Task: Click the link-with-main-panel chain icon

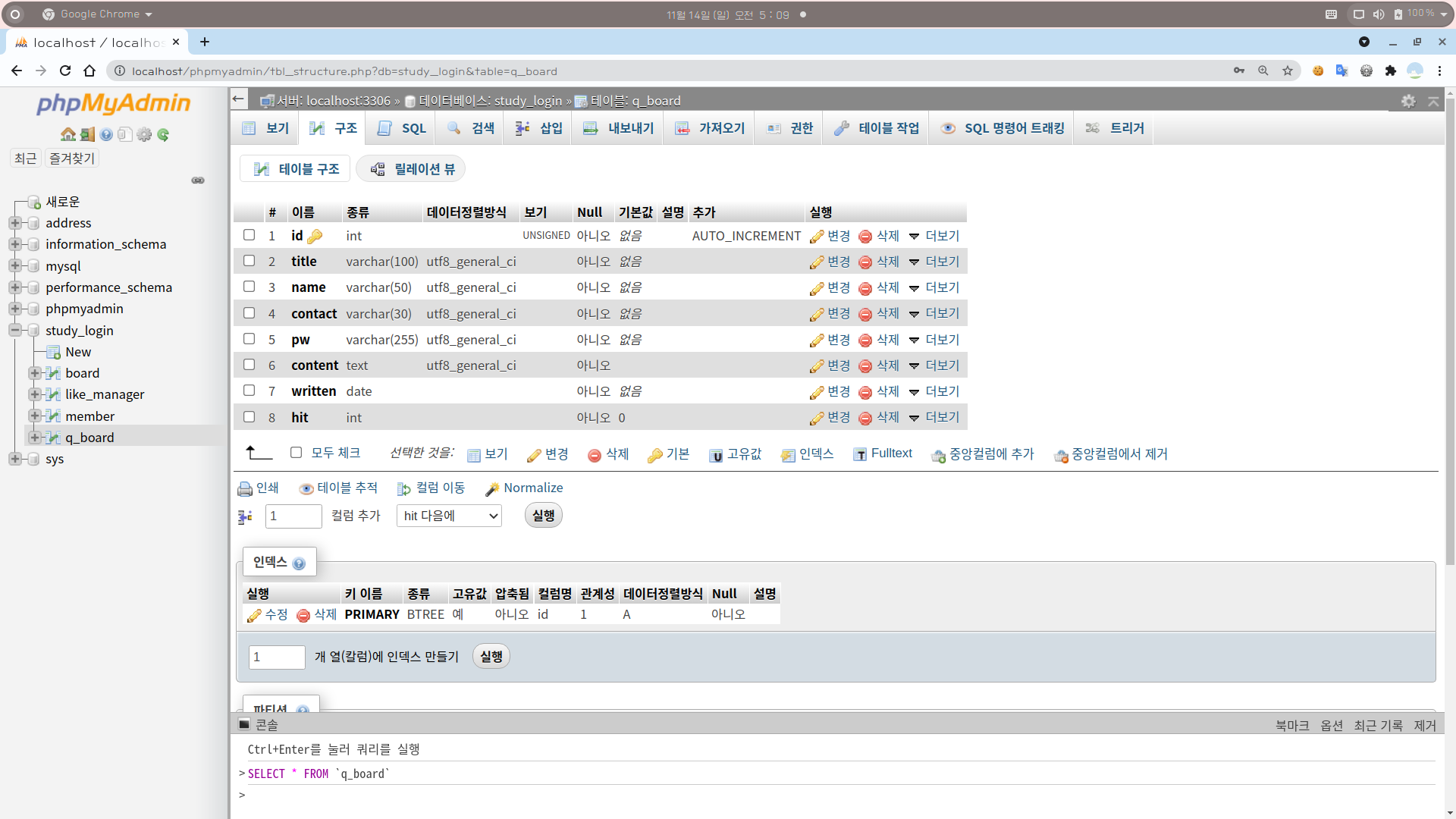Action: (198, 180)
